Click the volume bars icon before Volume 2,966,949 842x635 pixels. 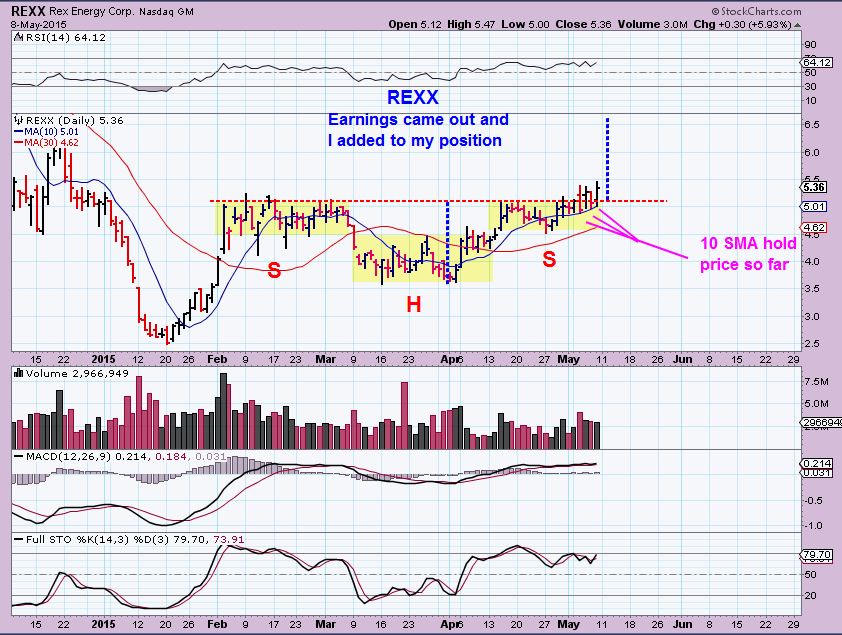[x=19, y=374]
